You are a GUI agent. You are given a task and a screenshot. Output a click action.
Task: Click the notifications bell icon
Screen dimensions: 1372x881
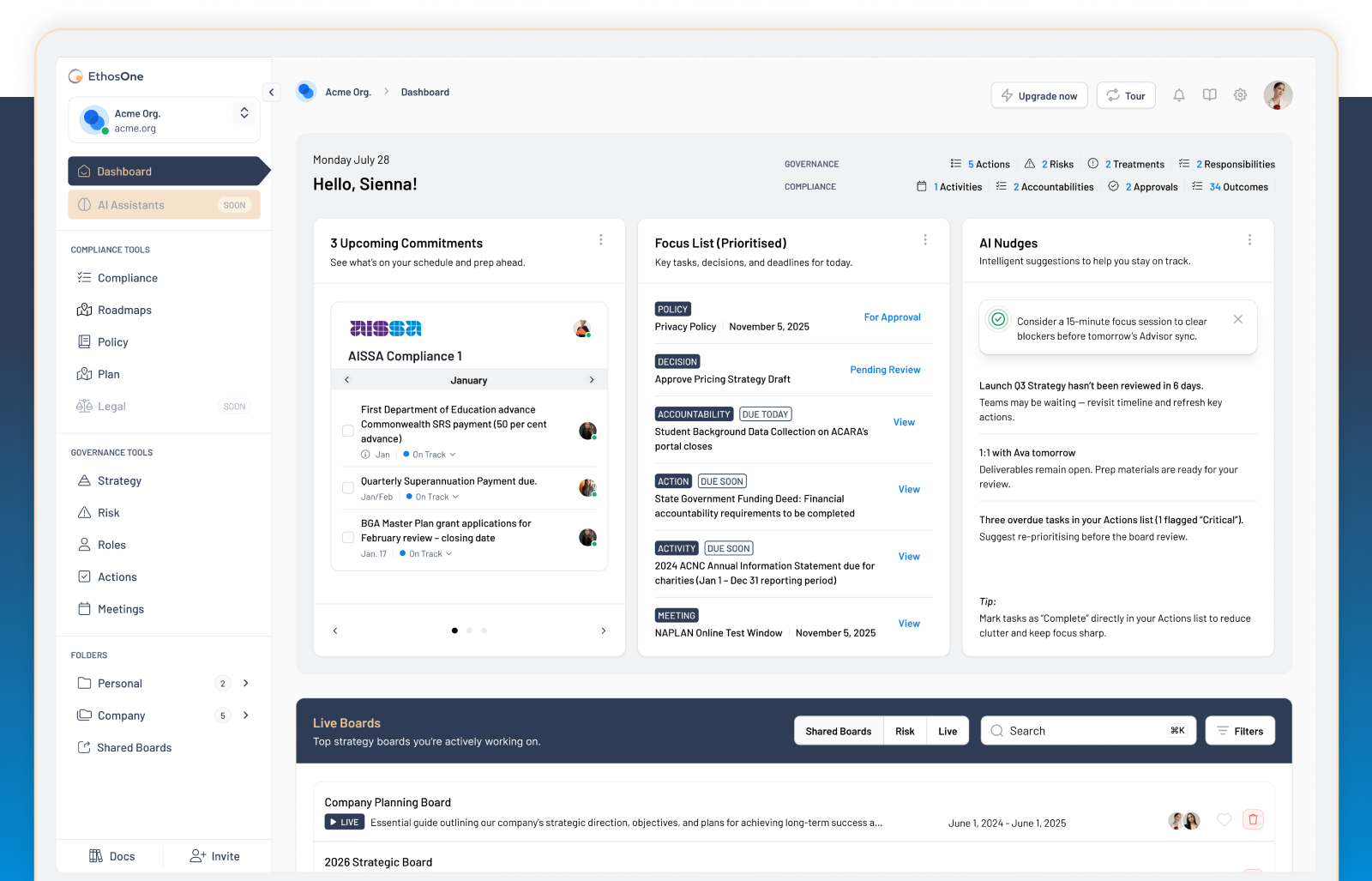[x=1179, y=95]
